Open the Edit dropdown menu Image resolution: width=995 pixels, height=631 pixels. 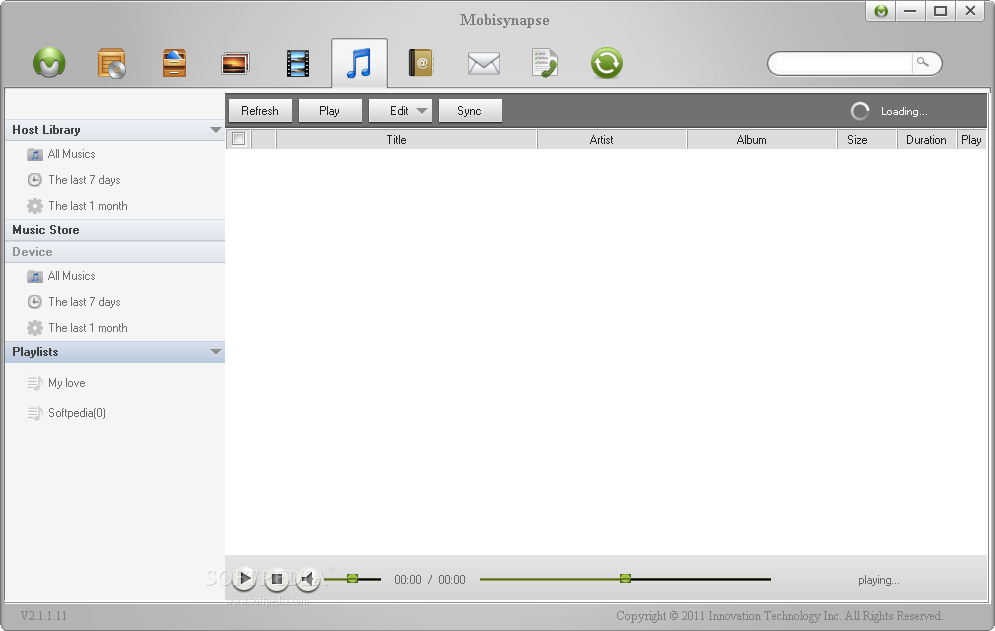coord(400,110)
